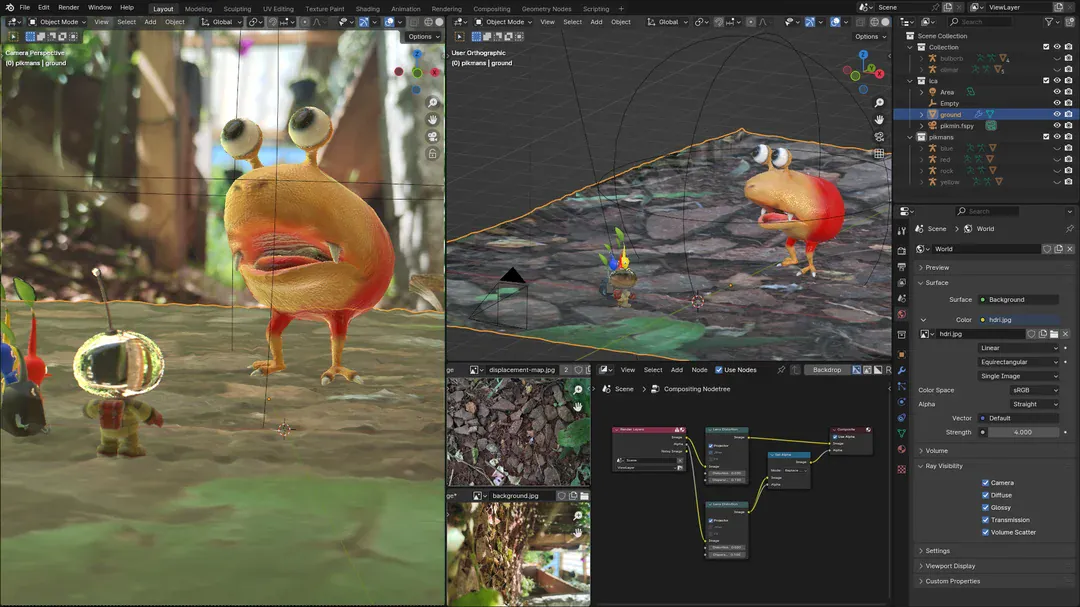Click Strength value slider 4.000

[1022, 433]
